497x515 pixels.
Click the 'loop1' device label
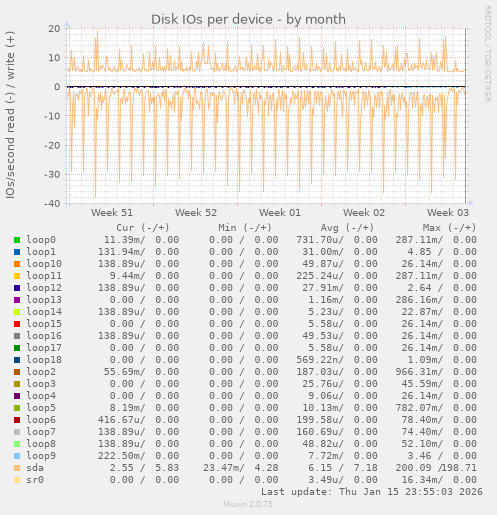point(41,252)
